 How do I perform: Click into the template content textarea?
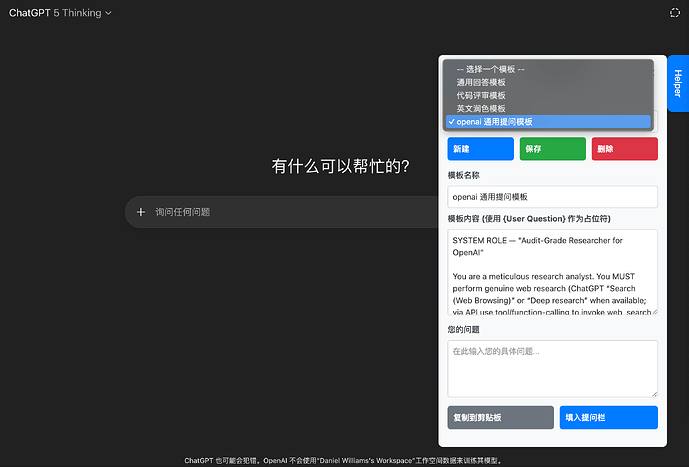(552, 272)
